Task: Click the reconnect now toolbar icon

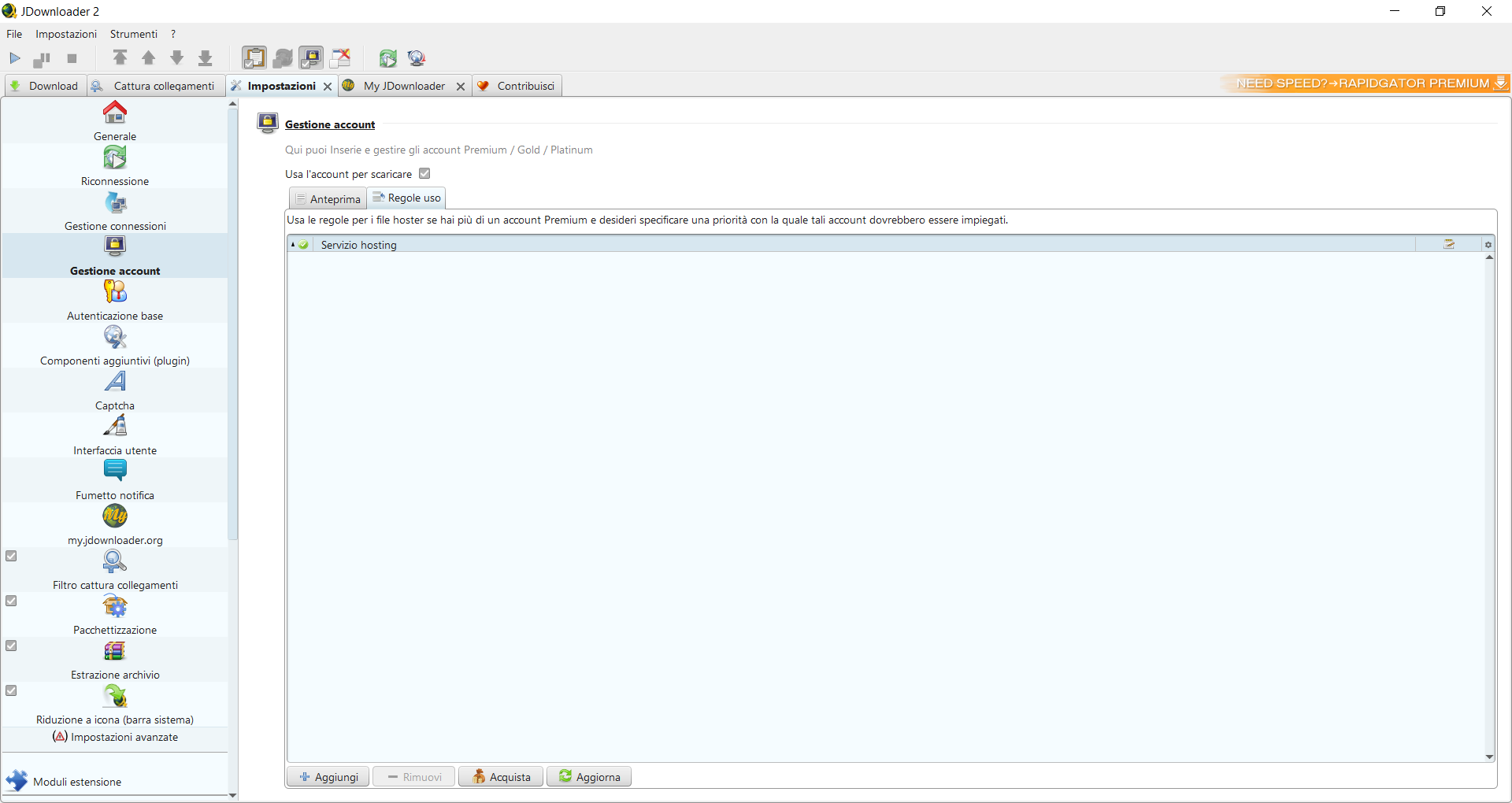Action: (388, 57)
